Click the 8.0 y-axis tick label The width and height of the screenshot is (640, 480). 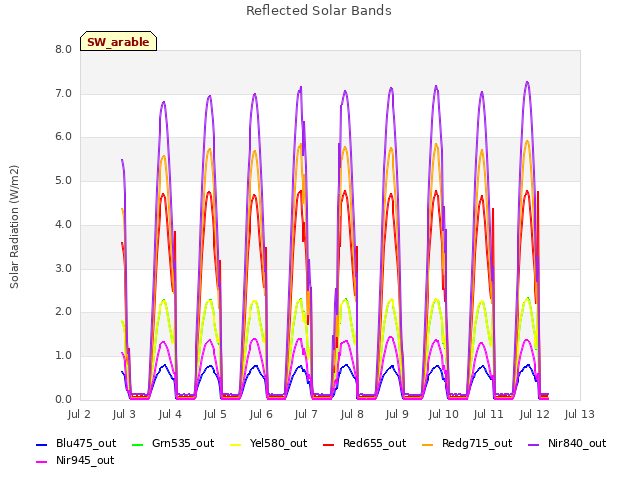tap(63, 49)
